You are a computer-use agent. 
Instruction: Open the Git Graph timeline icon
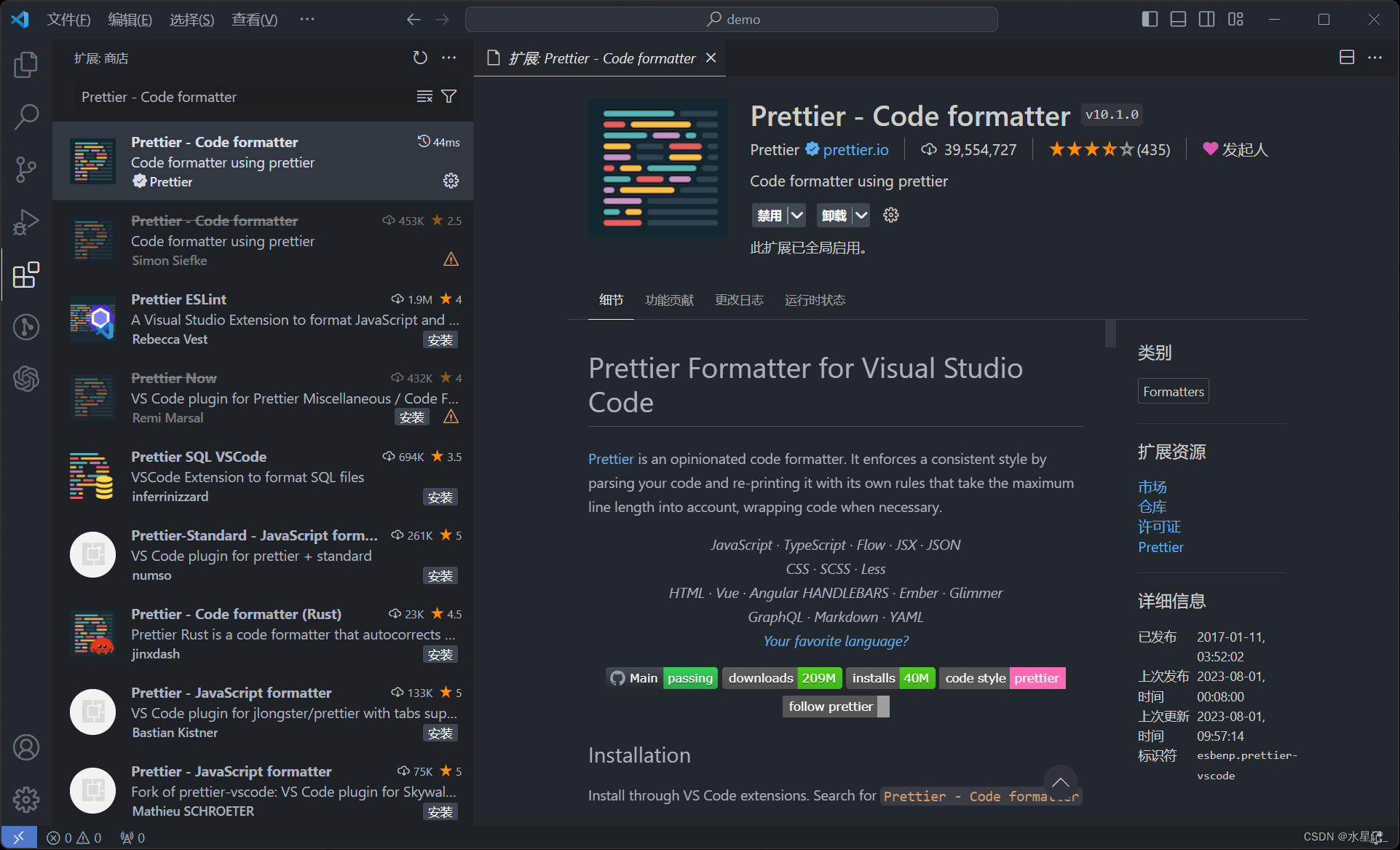[26, 327]
